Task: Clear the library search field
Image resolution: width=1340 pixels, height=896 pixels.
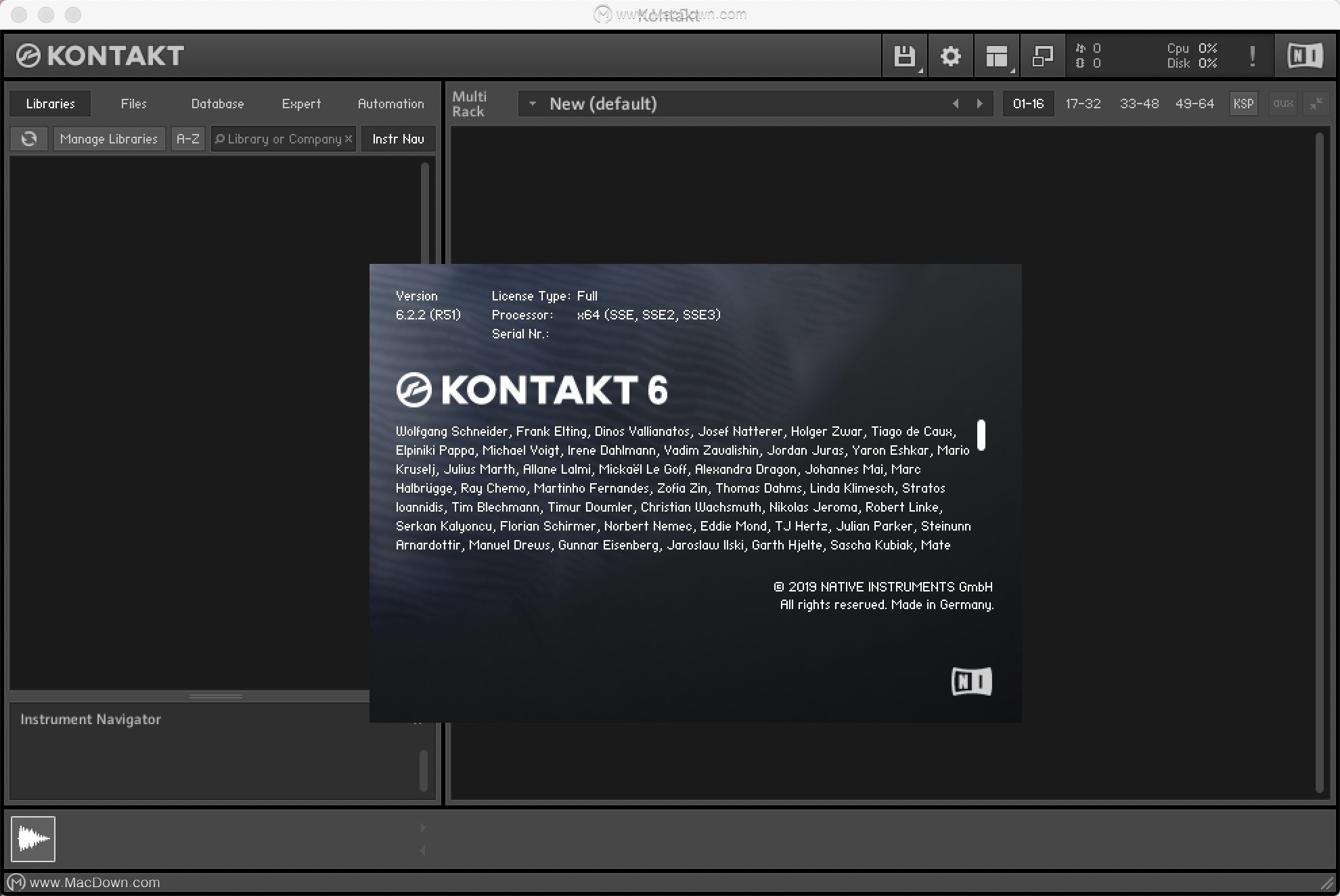Action: 349,139
